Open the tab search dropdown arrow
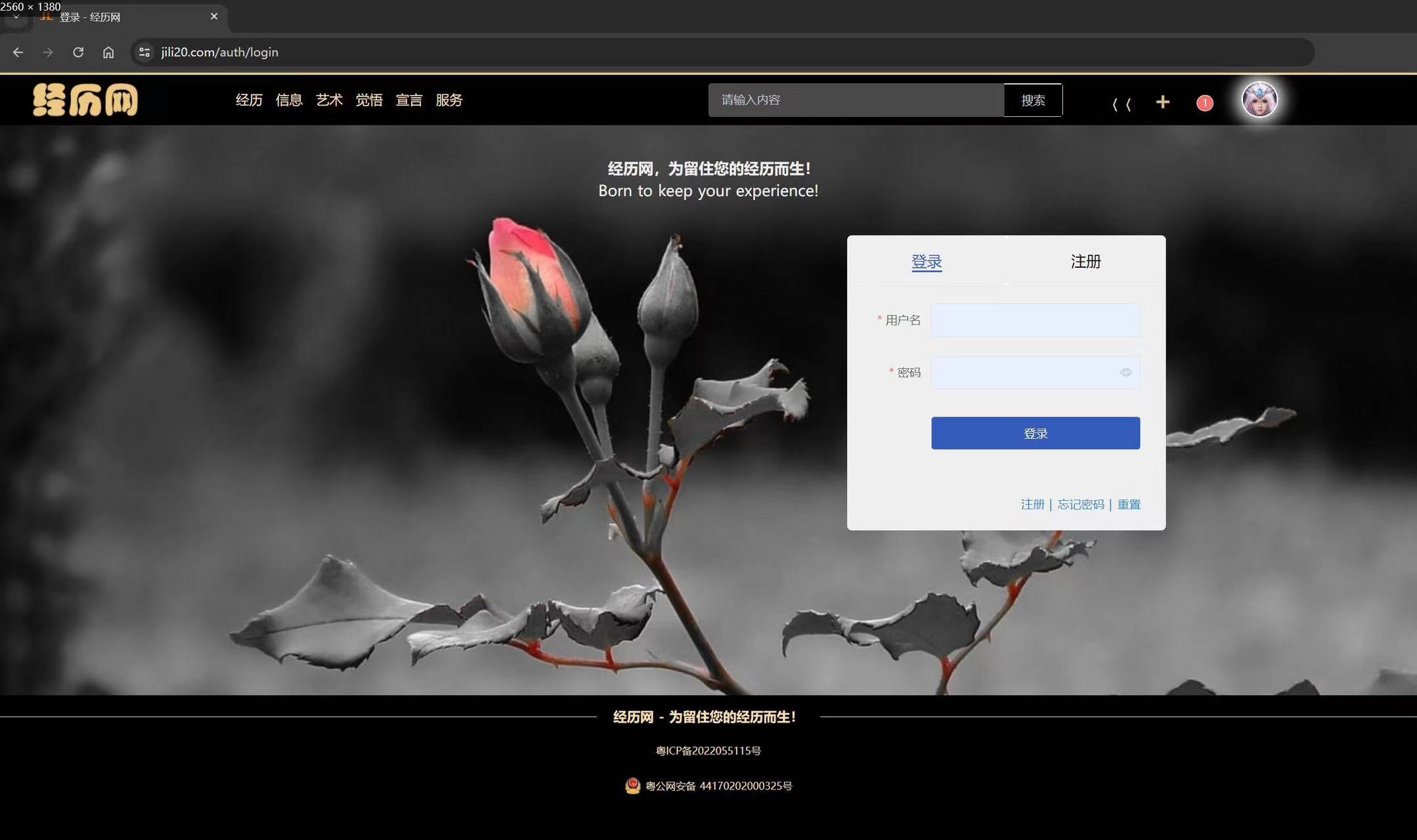 pos(16,18)
